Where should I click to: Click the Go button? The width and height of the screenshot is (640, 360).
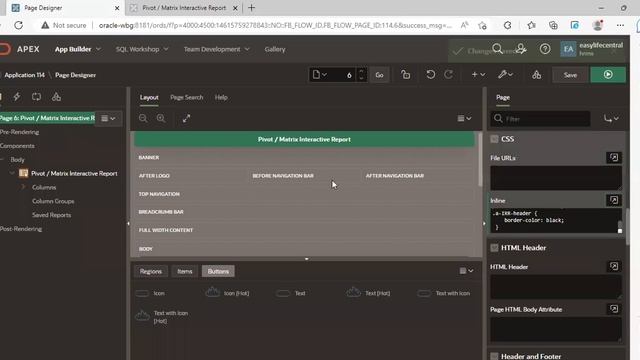pos(379,75)
